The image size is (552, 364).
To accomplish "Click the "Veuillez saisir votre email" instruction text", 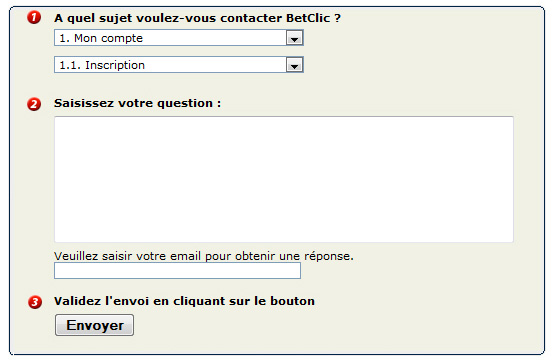I will pos(127,256).
